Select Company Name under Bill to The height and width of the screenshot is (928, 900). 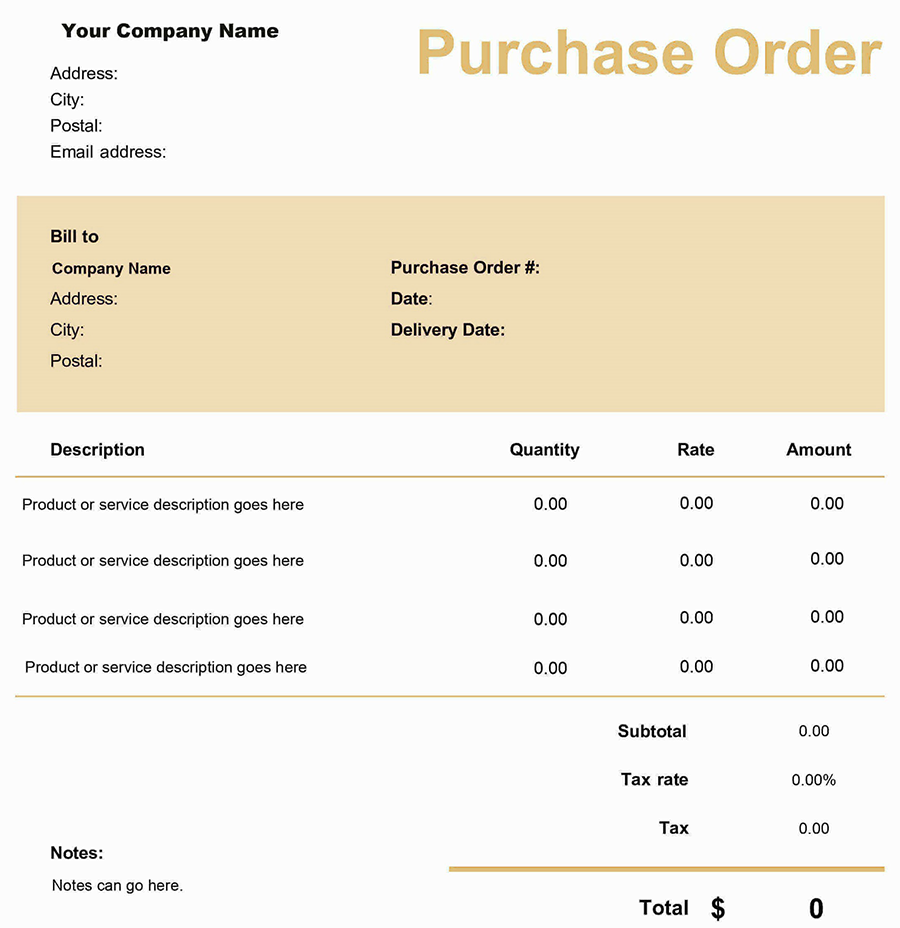click(111, 269)
